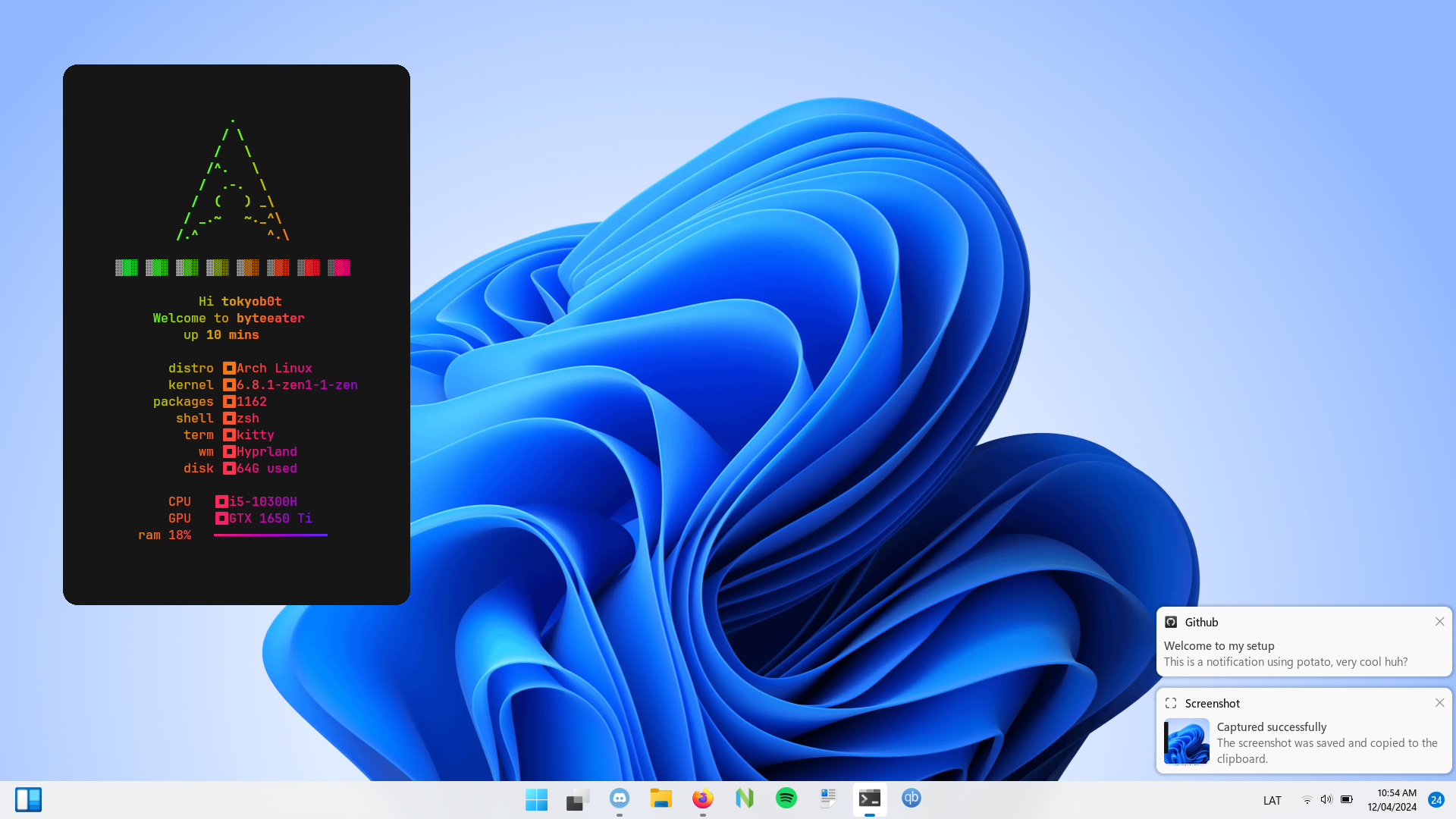Open the clock and date calendar
The image size is (1456, 819).
[1392, 800]
